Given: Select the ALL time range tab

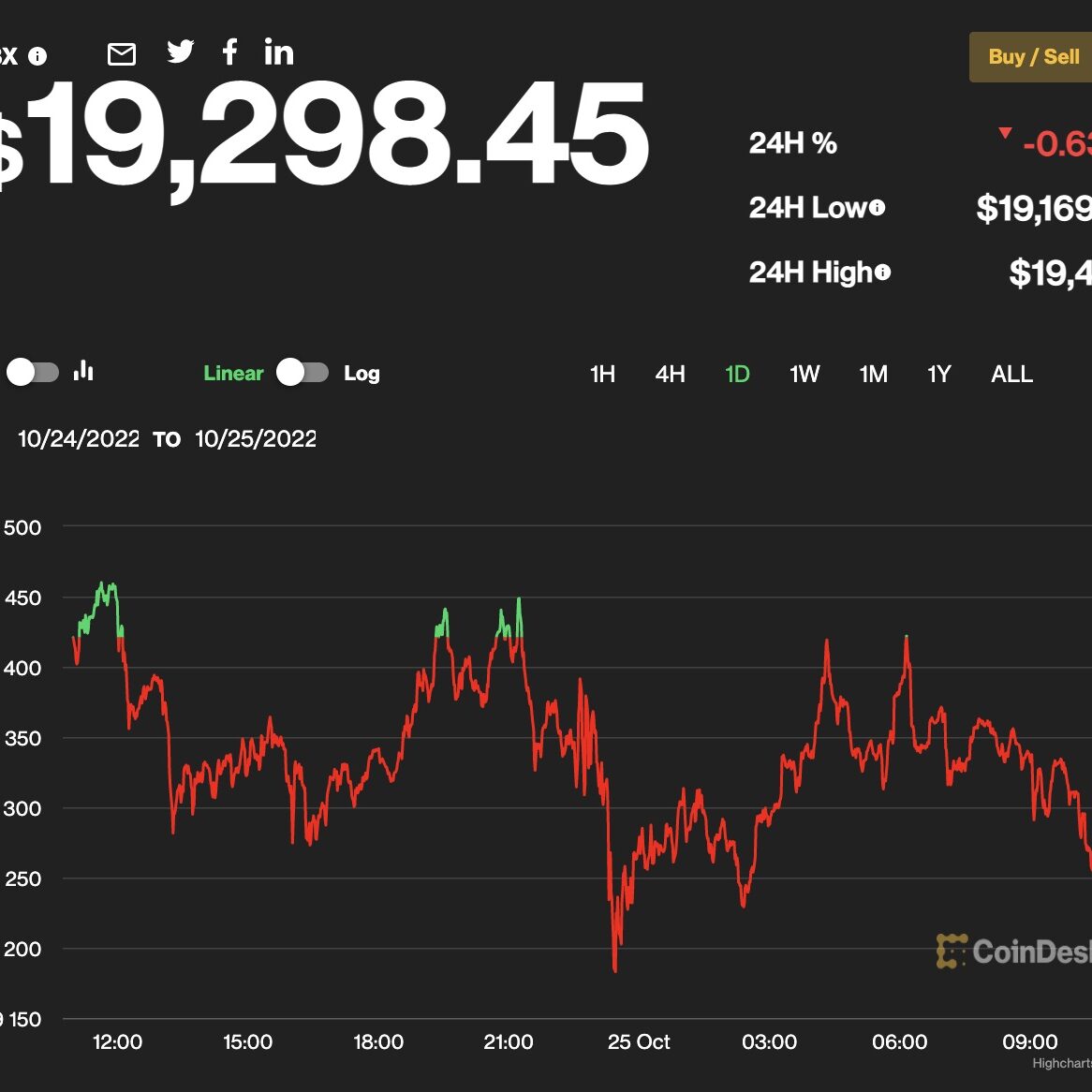Looking at the screenshot, I should pyautogui.click(x=1011, y=374).
